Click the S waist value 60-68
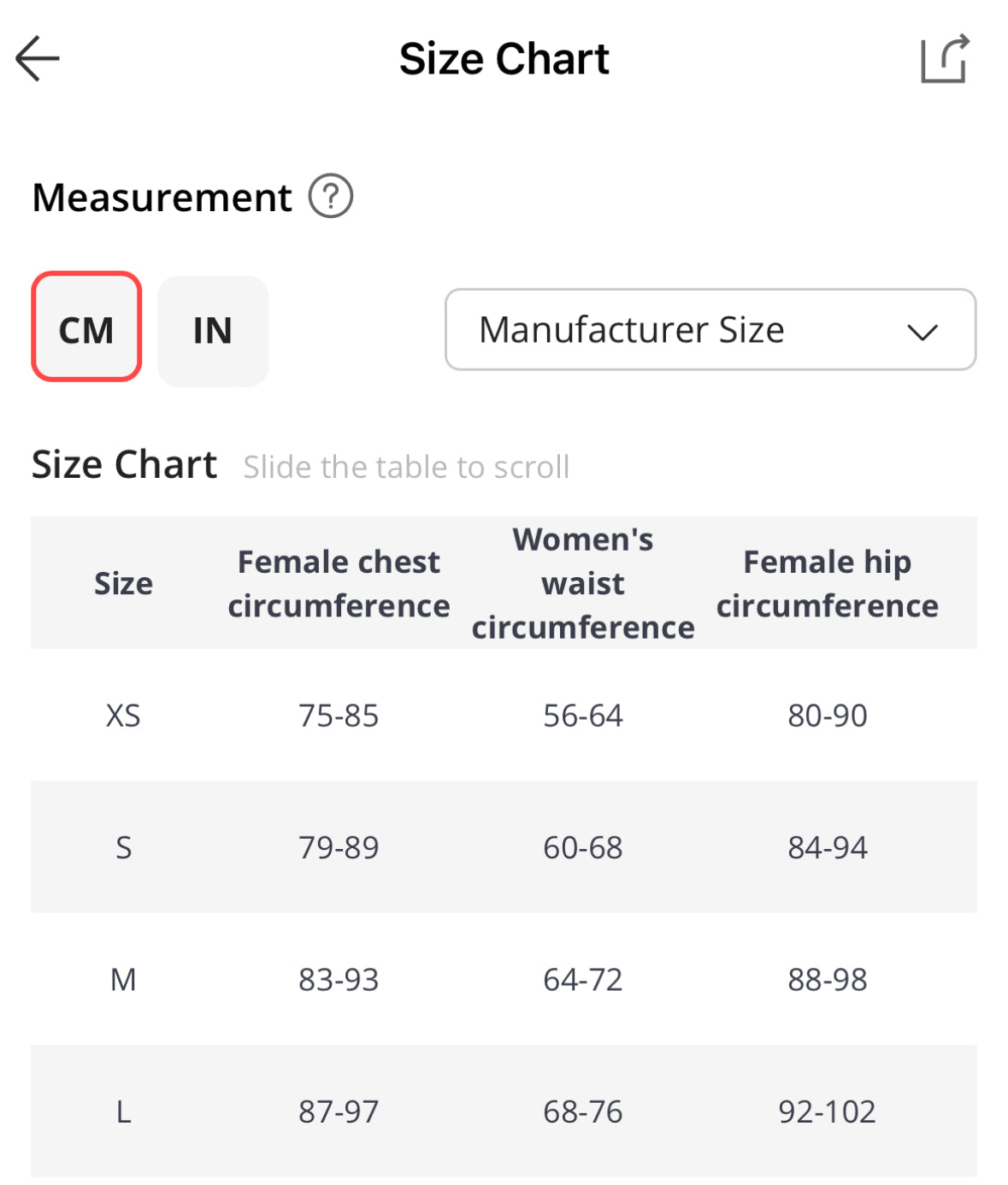 583,847
